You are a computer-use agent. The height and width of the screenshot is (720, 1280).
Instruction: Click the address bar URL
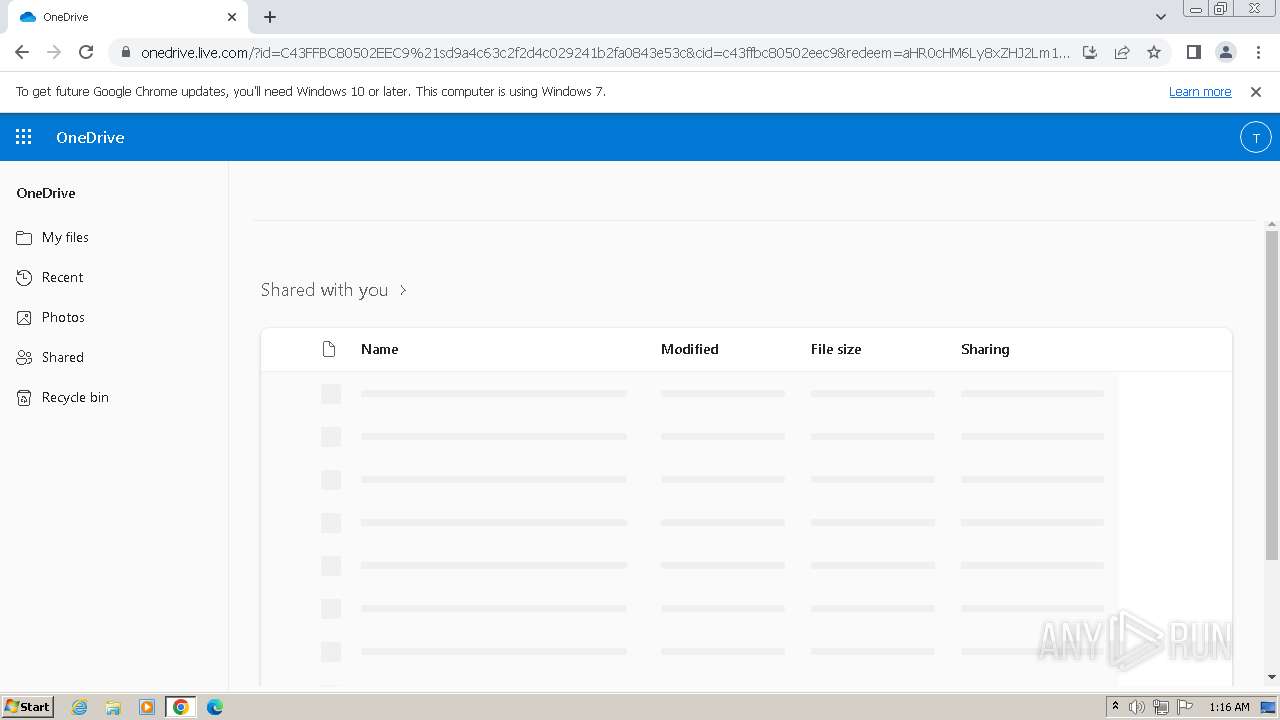[605, 52]
